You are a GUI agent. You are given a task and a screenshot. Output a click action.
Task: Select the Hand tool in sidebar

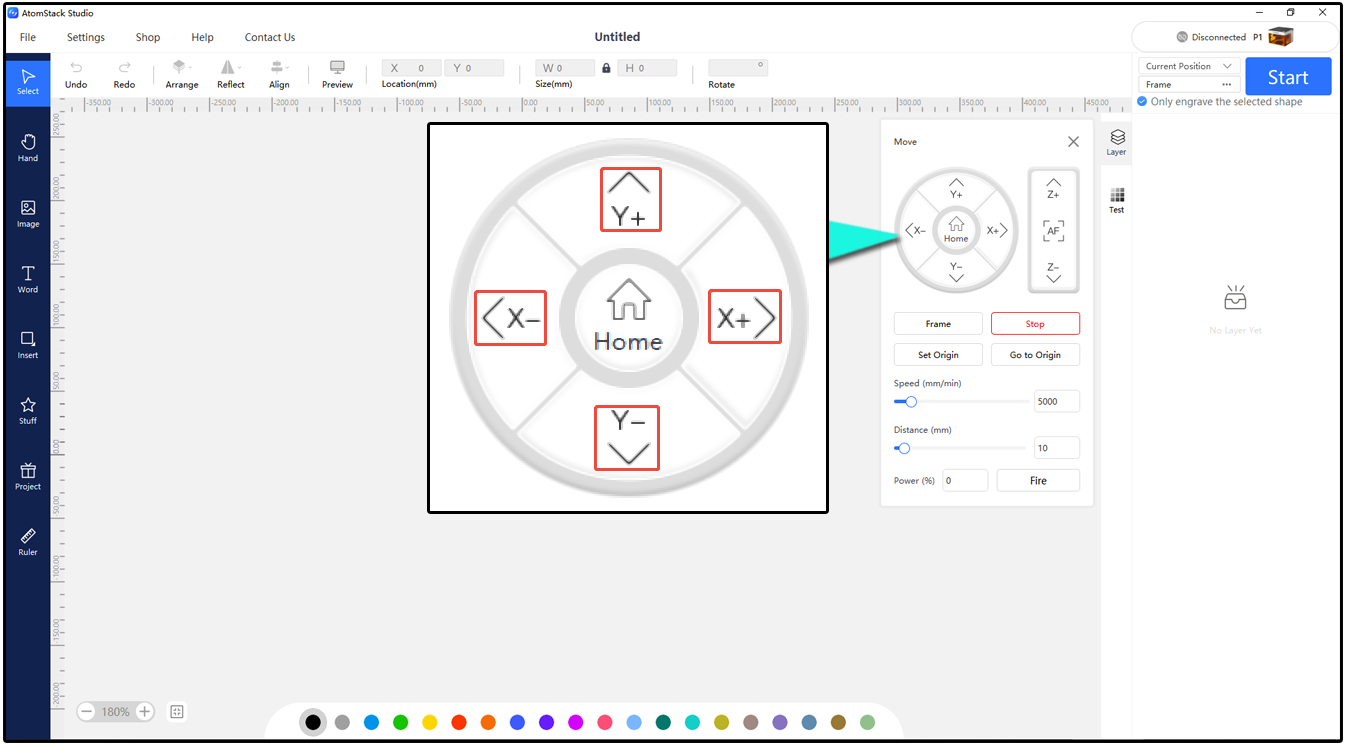[x=28, y=148]
